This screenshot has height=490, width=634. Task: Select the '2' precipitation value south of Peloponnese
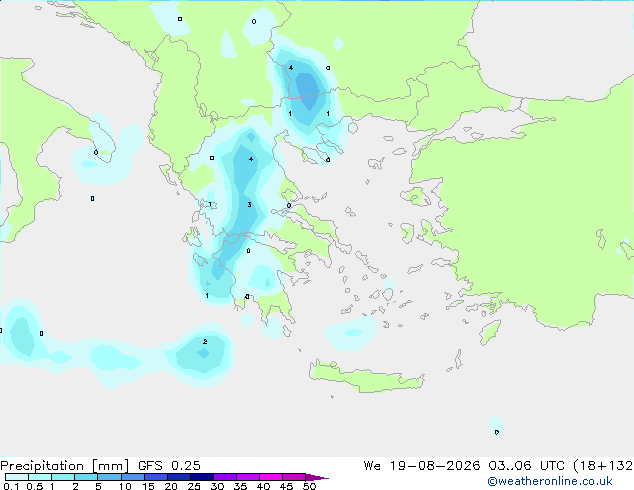tap(205, 342)
